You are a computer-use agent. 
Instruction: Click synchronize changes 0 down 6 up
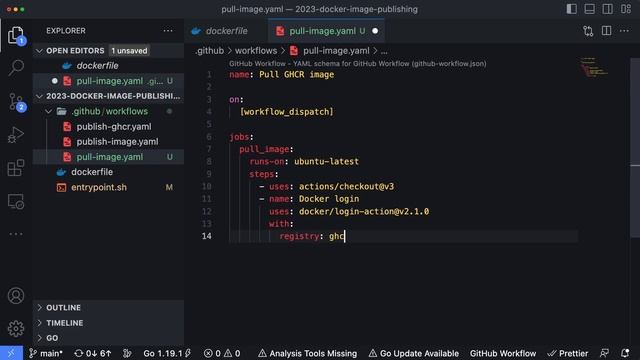(x=93, y=353)
